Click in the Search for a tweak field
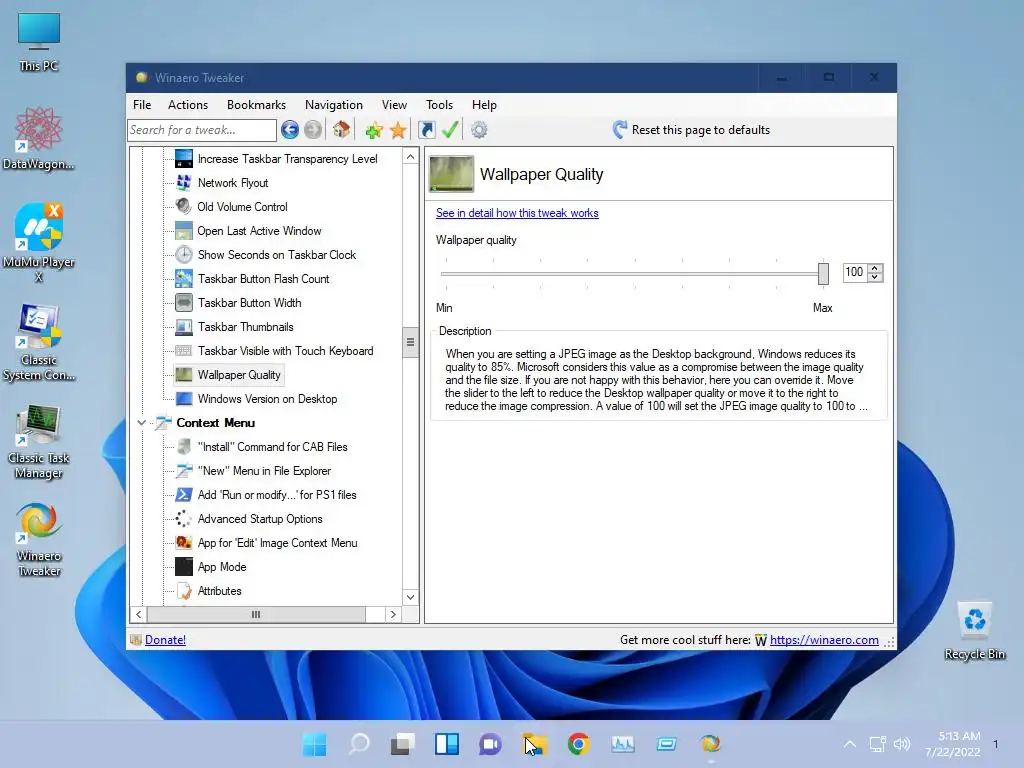The width and height of the screenshot is (1024, 768). [202, 130]
